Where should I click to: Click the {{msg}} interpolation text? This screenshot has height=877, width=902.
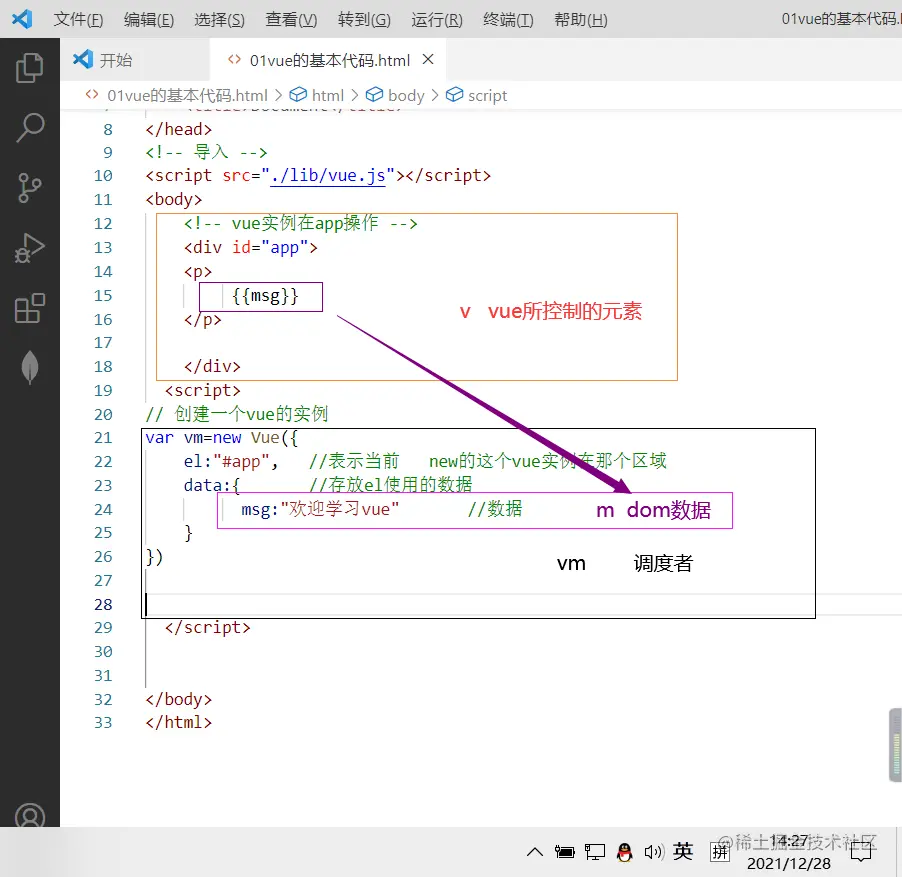click(265, 296)
